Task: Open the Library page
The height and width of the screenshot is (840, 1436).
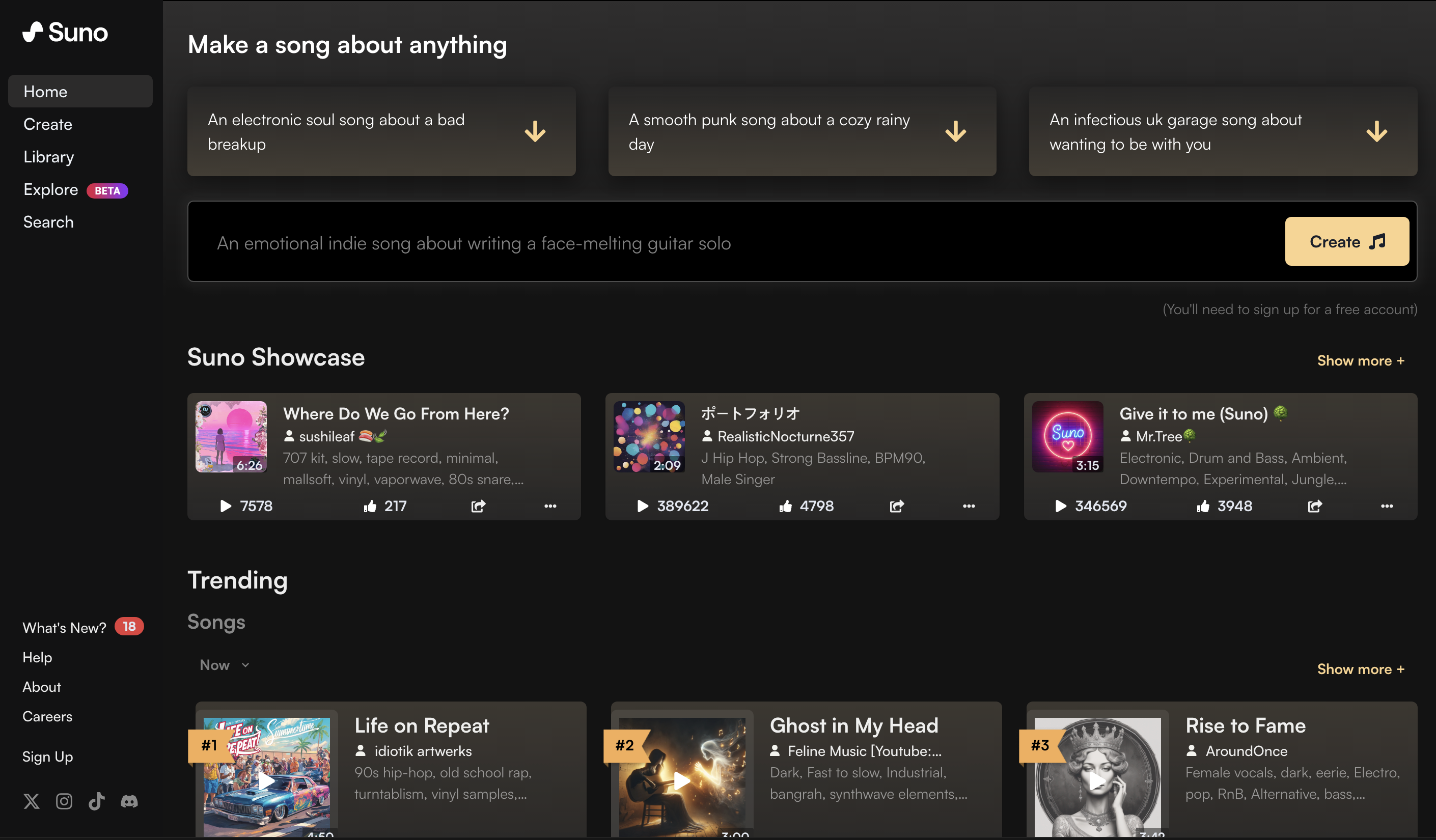Action: pos(48,157)
